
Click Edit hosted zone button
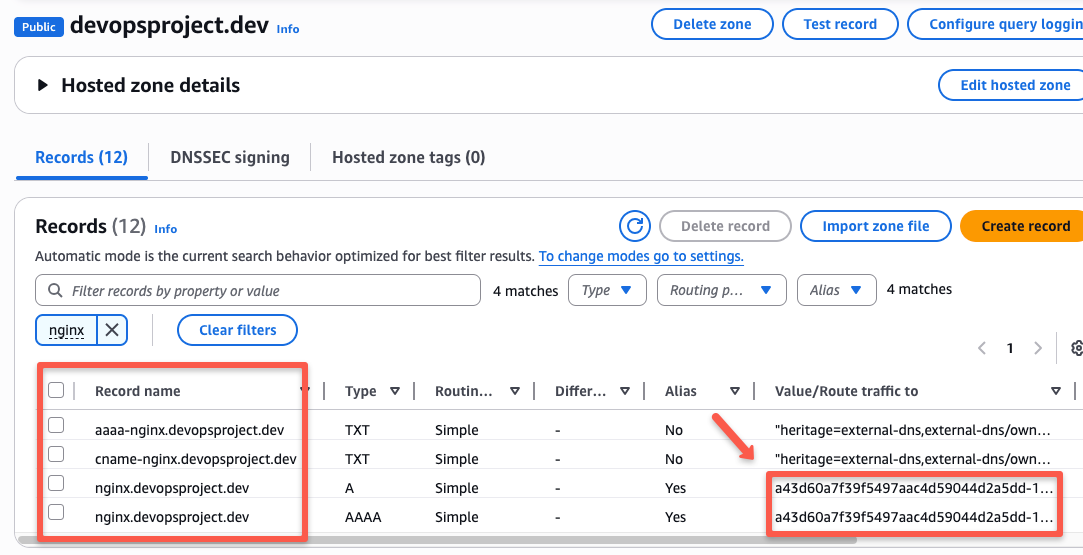point(1011,85)
